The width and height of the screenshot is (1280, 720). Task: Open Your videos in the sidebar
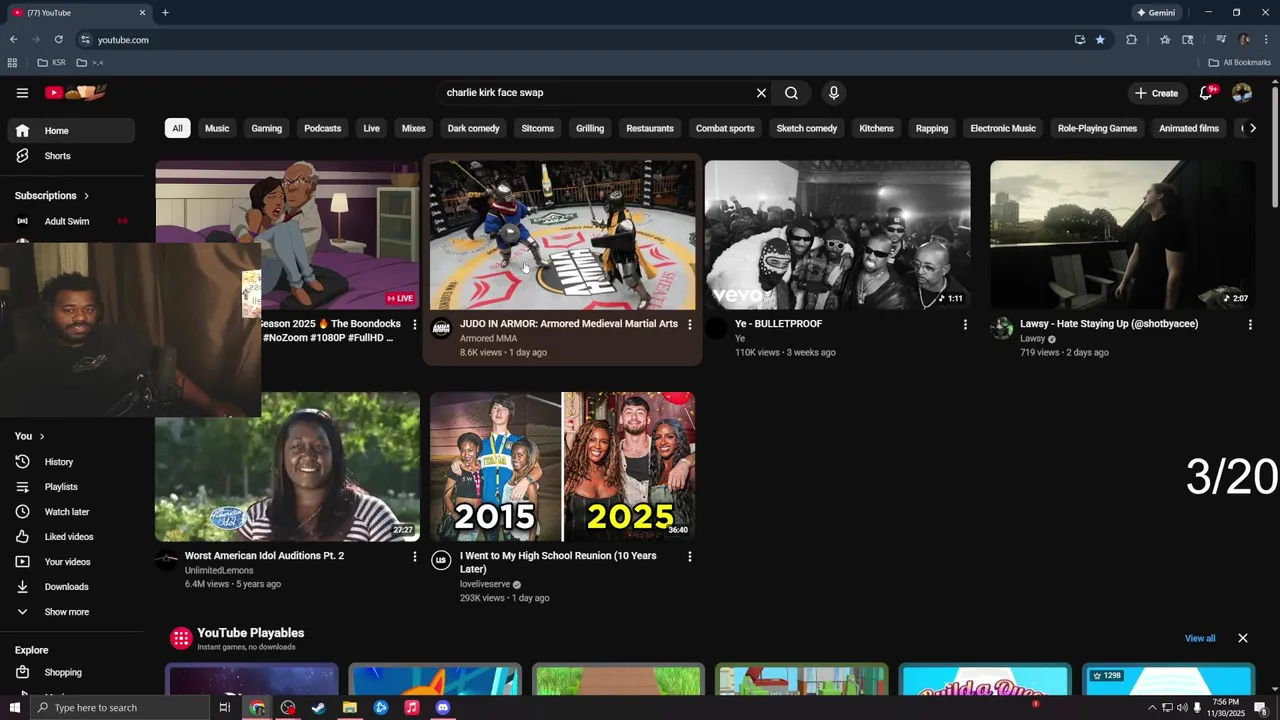70,562
